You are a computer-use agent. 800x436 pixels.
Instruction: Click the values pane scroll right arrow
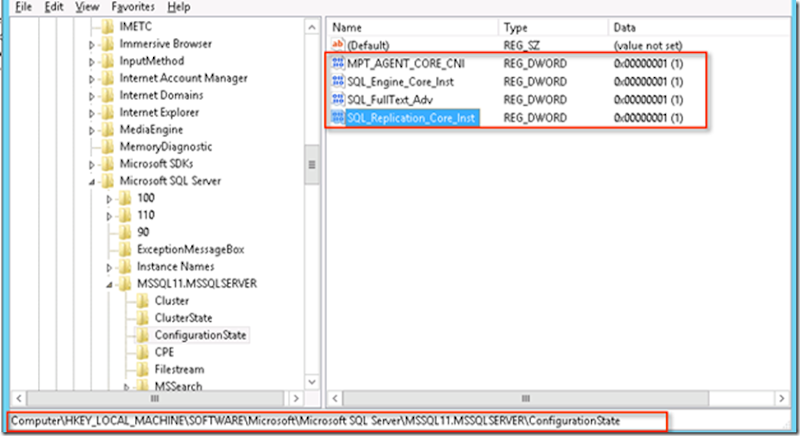click(782, 398)
